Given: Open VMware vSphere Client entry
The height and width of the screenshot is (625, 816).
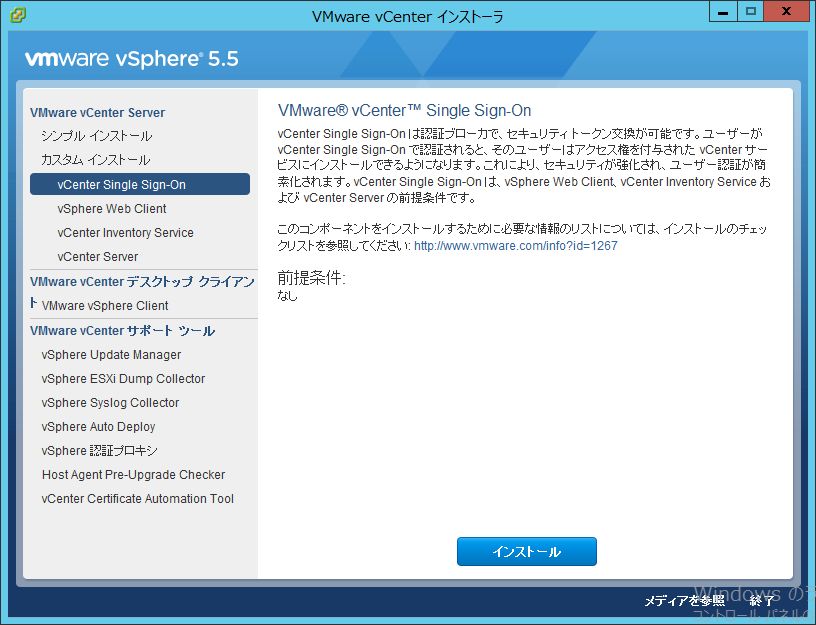Looking at the screenshot, I should 105,305.
